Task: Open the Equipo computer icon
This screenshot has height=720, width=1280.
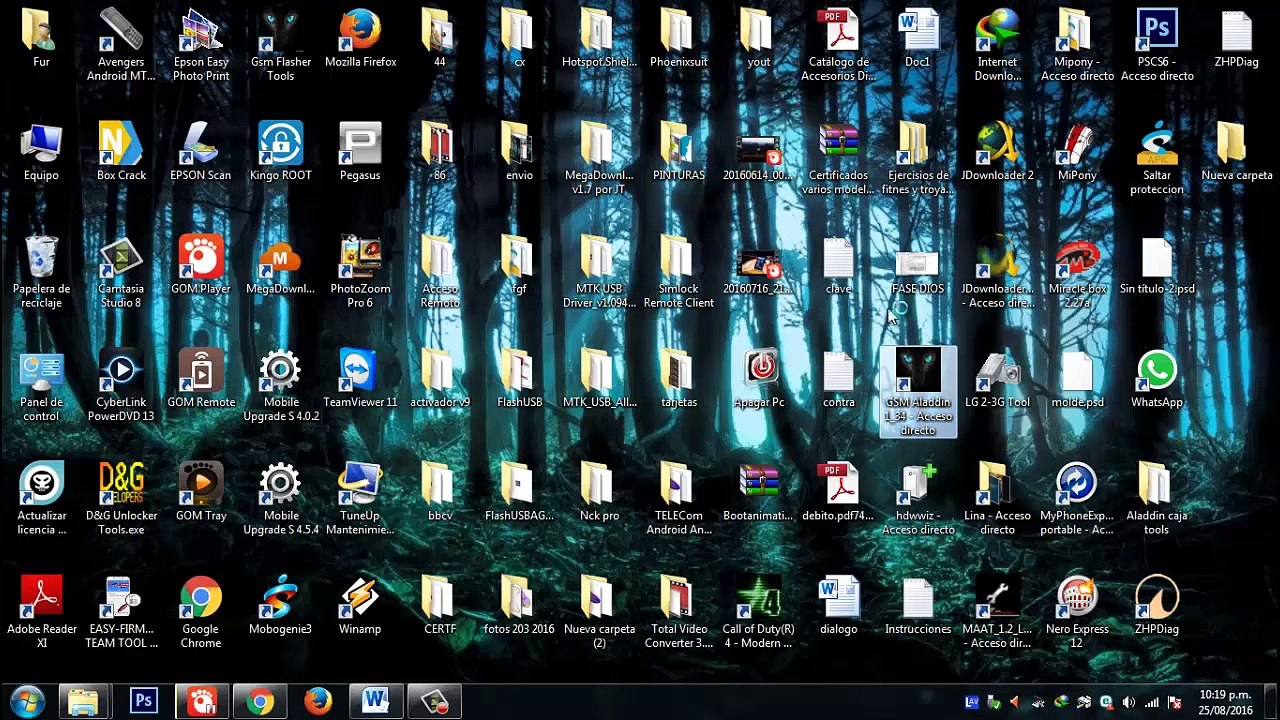Action: click(41, 152)
